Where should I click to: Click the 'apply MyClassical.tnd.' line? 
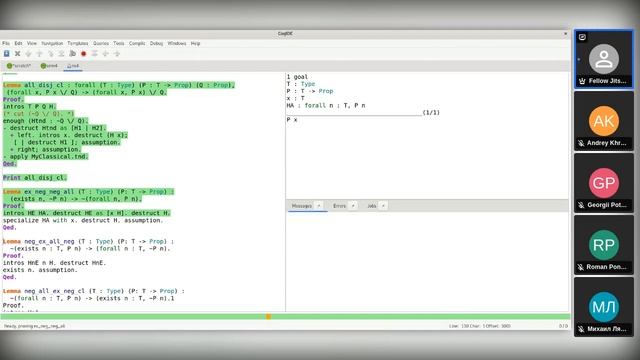[45, 156]
